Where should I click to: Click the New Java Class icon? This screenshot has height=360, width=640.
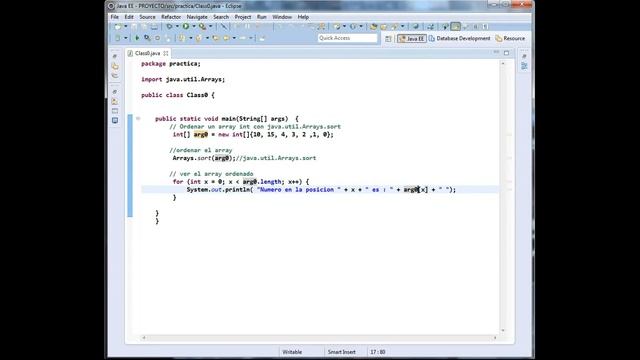[x=199, y=38]
